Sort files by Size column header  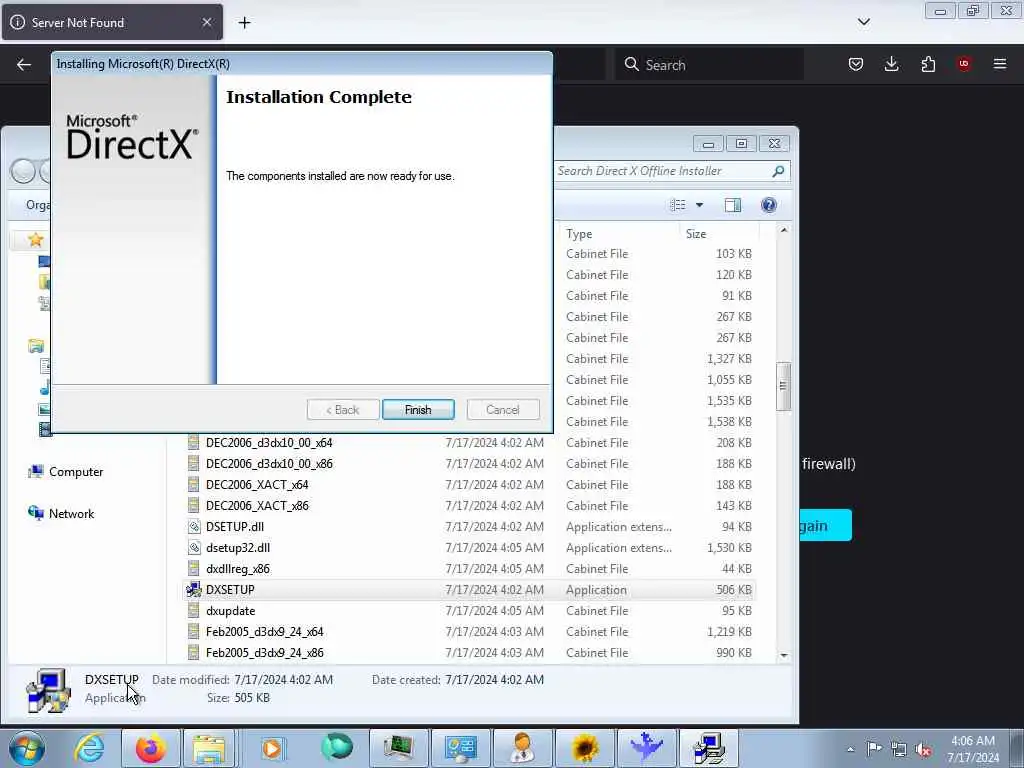click(x=718, y=234)
